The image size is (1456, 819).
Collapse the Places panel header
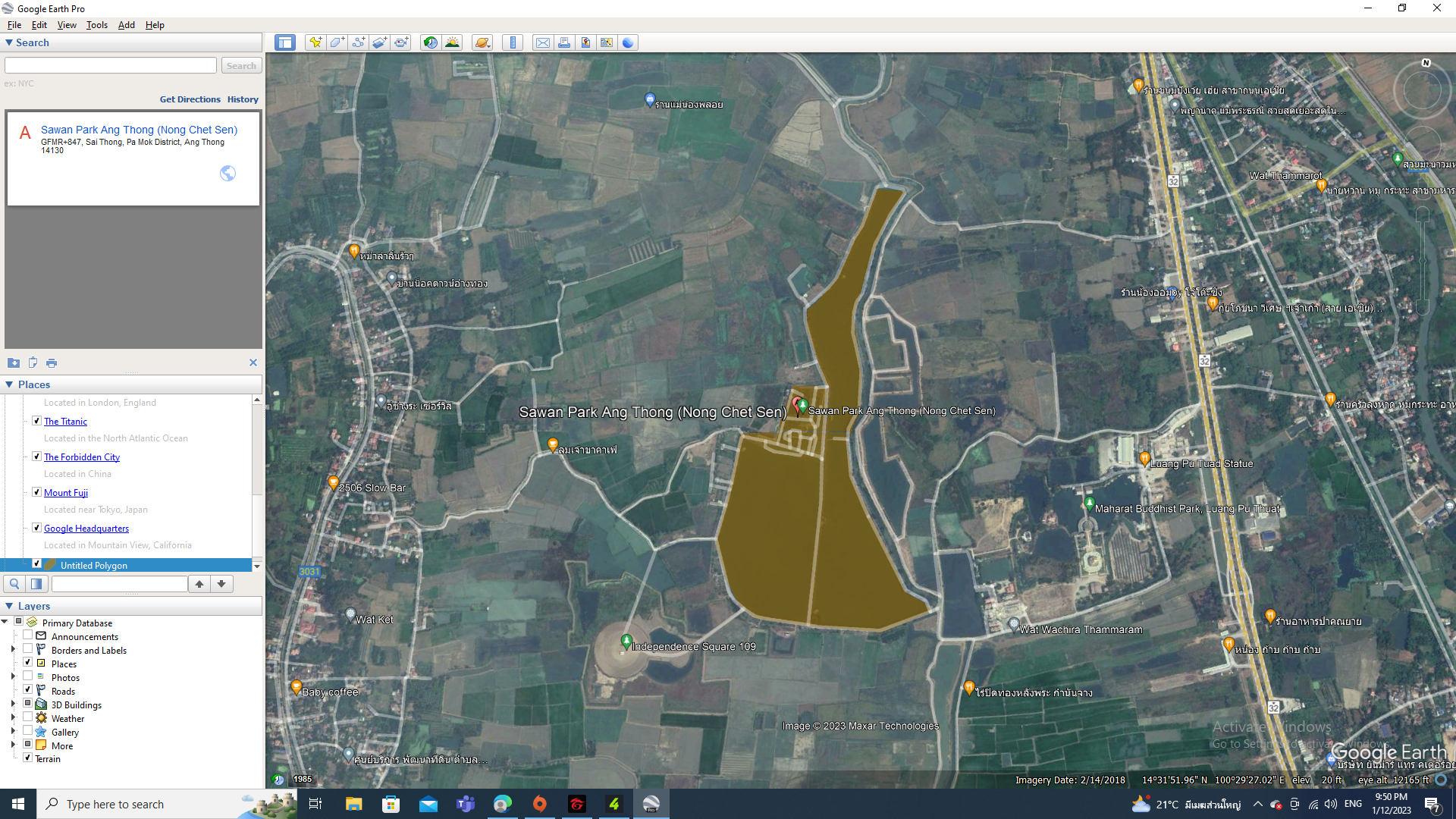coord(9,384)
